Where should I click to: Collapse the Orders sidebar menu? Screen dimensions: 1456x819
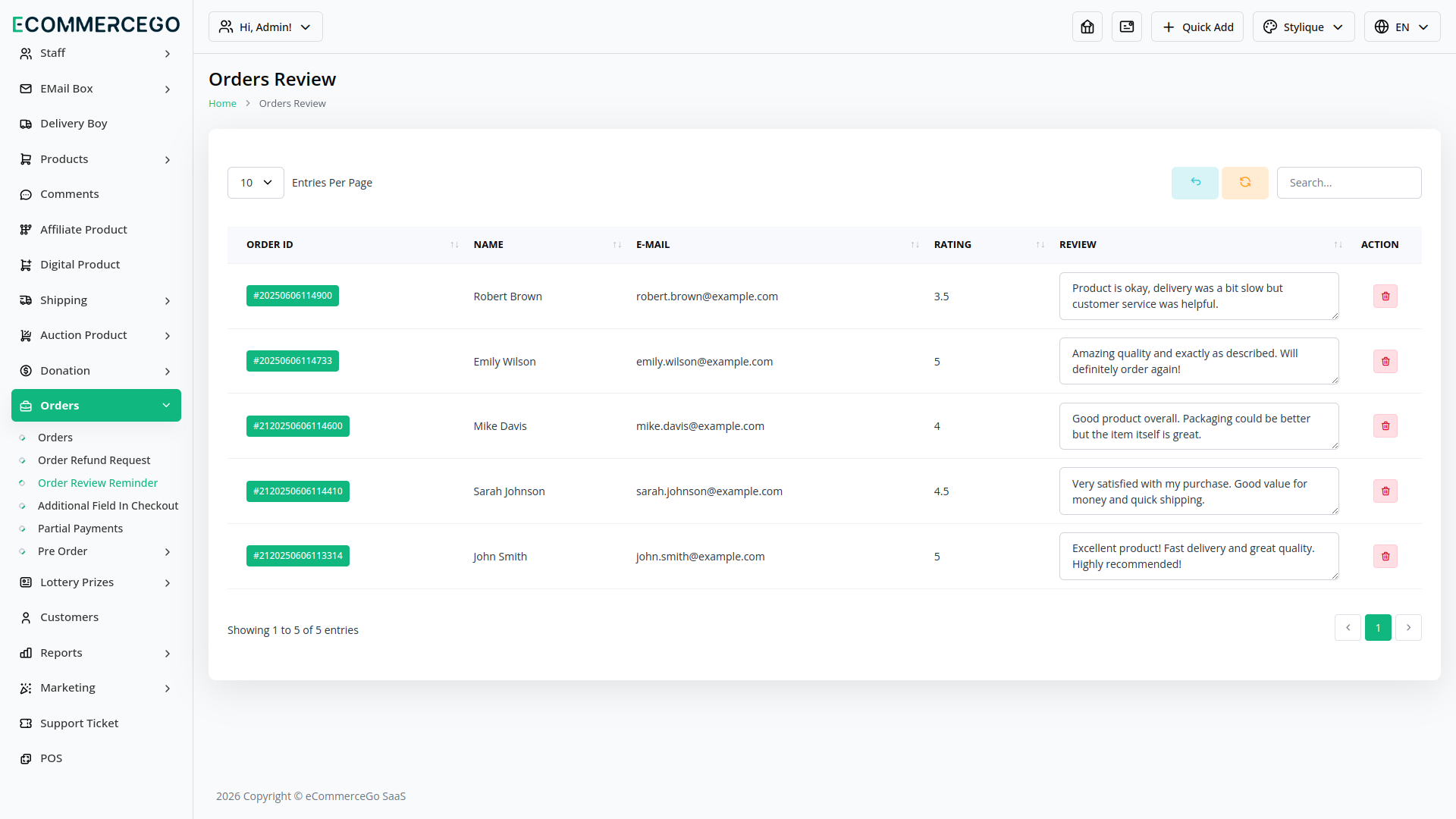coord(96,405)
